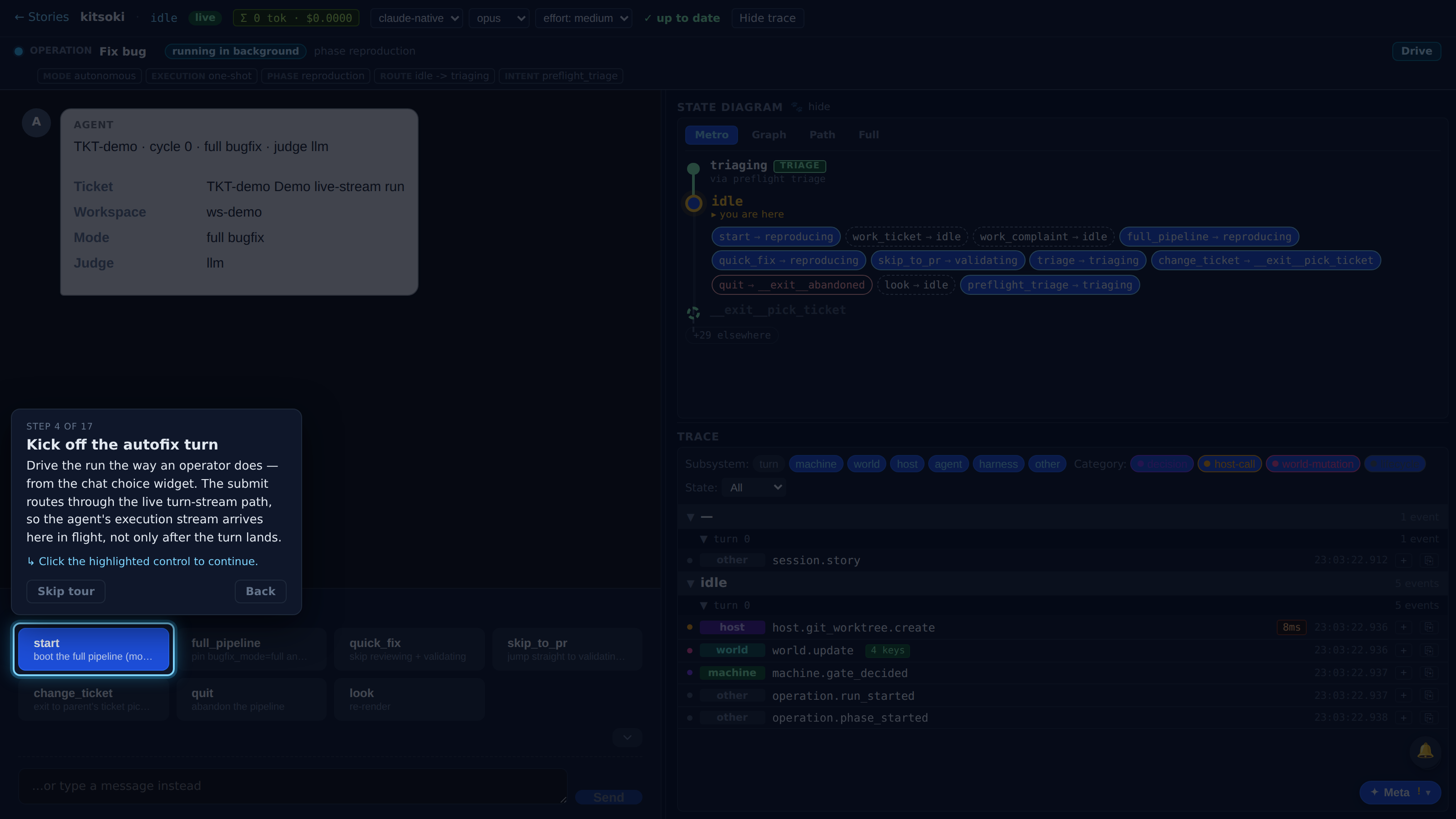The image size is (1456, 819).
Task: Click plus icon on machine.gate_decided row
Action: click(x=1403, y=672)
